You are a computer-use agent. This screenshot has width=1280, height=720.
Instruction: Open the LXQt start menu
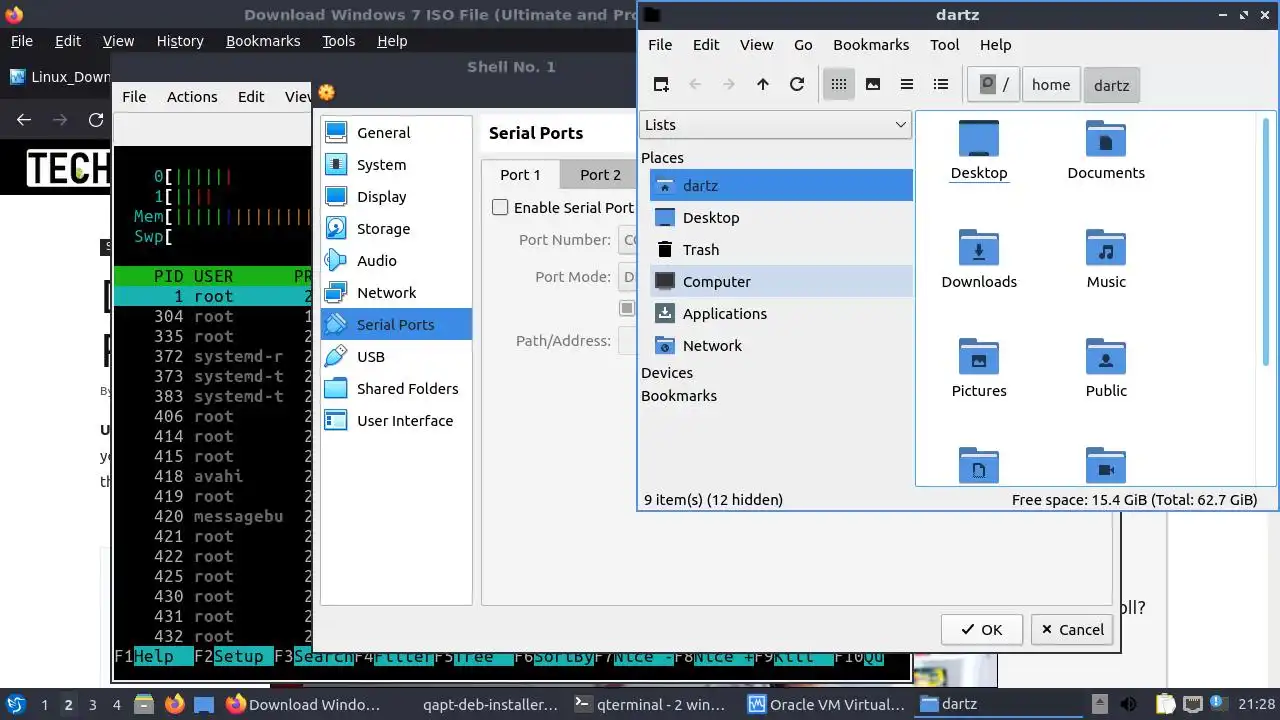[16, 704]
